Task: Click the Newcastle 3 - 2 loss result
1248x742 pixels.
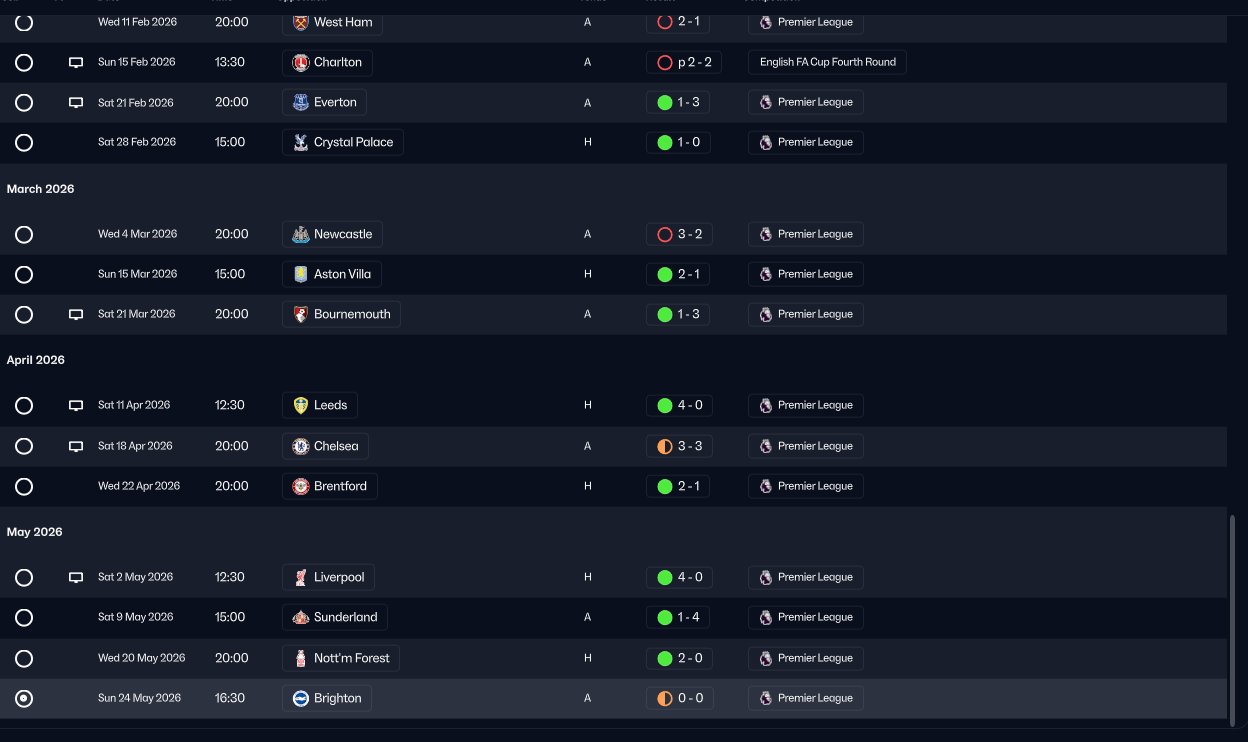Action: (x=679, y=234)
